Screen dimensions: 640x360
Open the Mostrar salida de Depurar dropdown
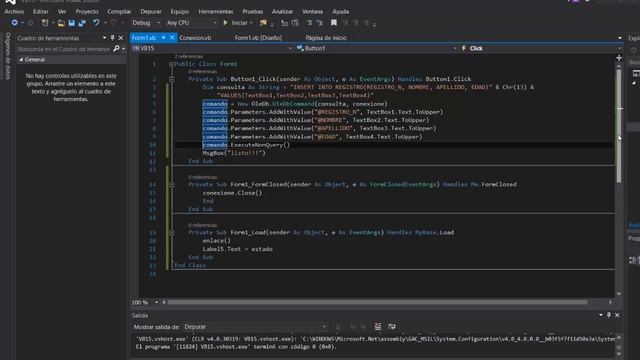255,327
